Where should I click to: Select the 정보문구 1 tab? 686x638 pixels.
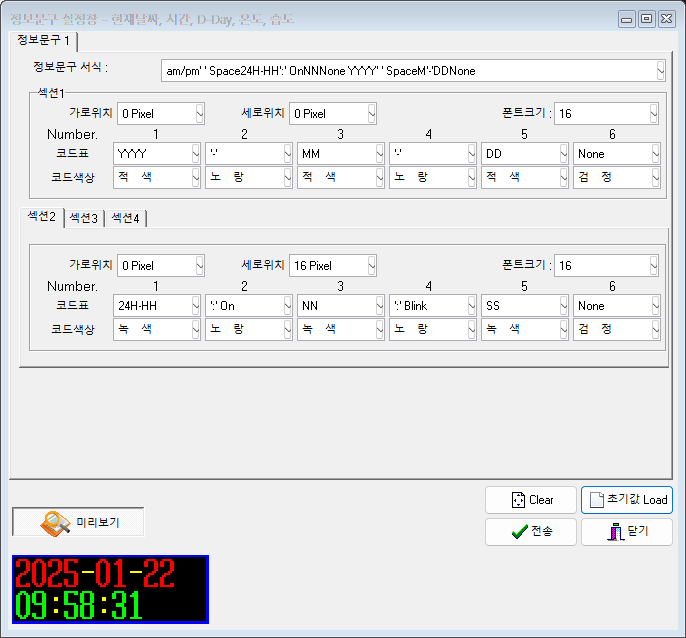coord(44,40)
